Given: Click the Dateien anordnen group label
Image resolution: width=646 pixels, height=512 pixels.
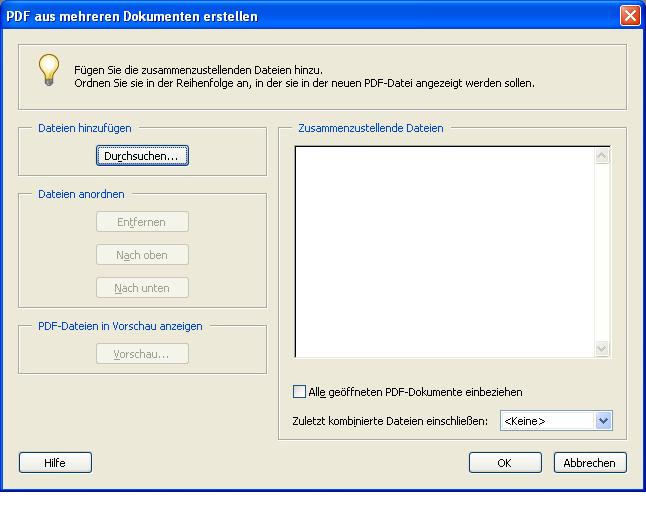Looking at the screenshot, I should 81,194.
